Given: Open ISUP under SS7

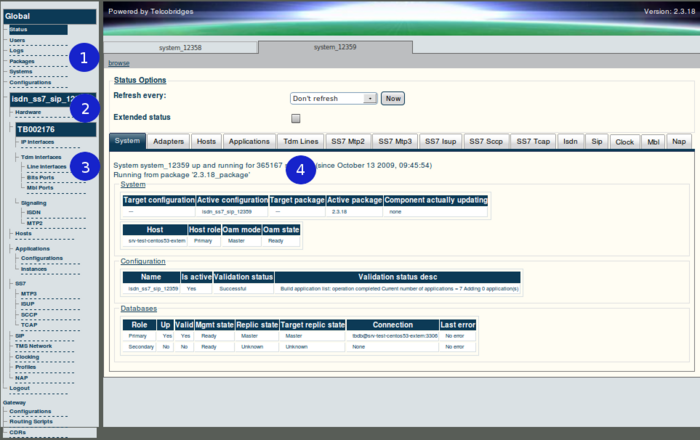Looking at the screenshot, I should pyautogui.click(x=28, y=304).
